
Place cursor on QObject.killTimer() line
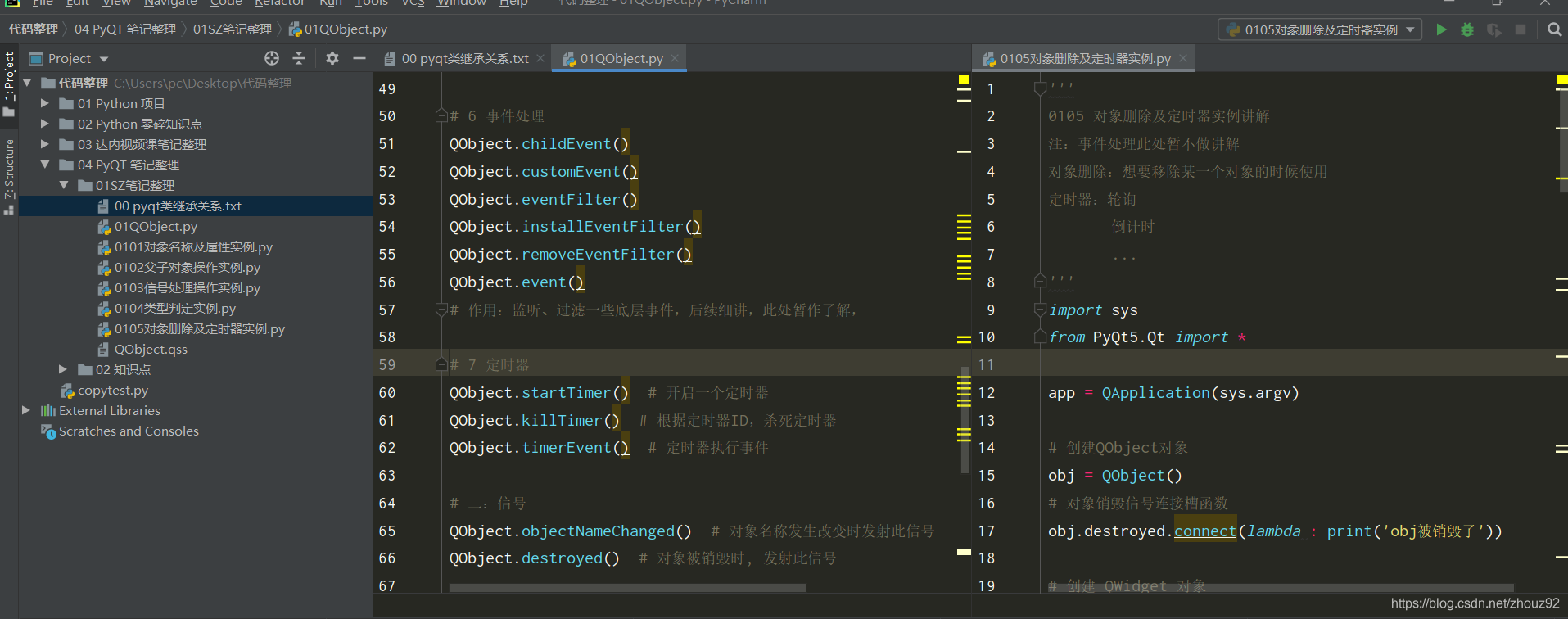535,420
